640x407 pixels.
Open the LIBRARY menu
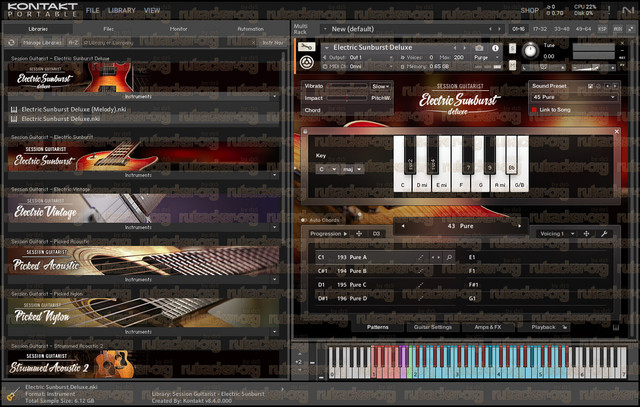tap(122, 10)
